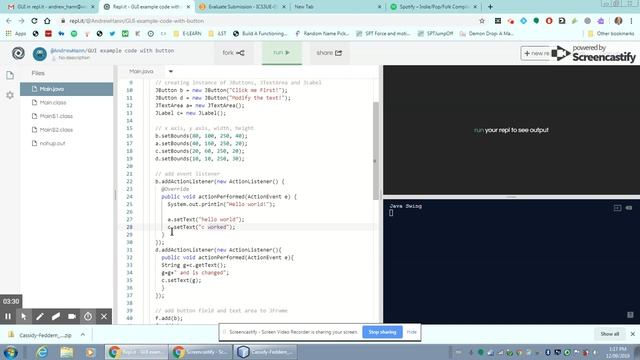This screenshot has width=640, height=360.
Task: Expand the downloaded zip file options chevron
Action: coord(83,335)
